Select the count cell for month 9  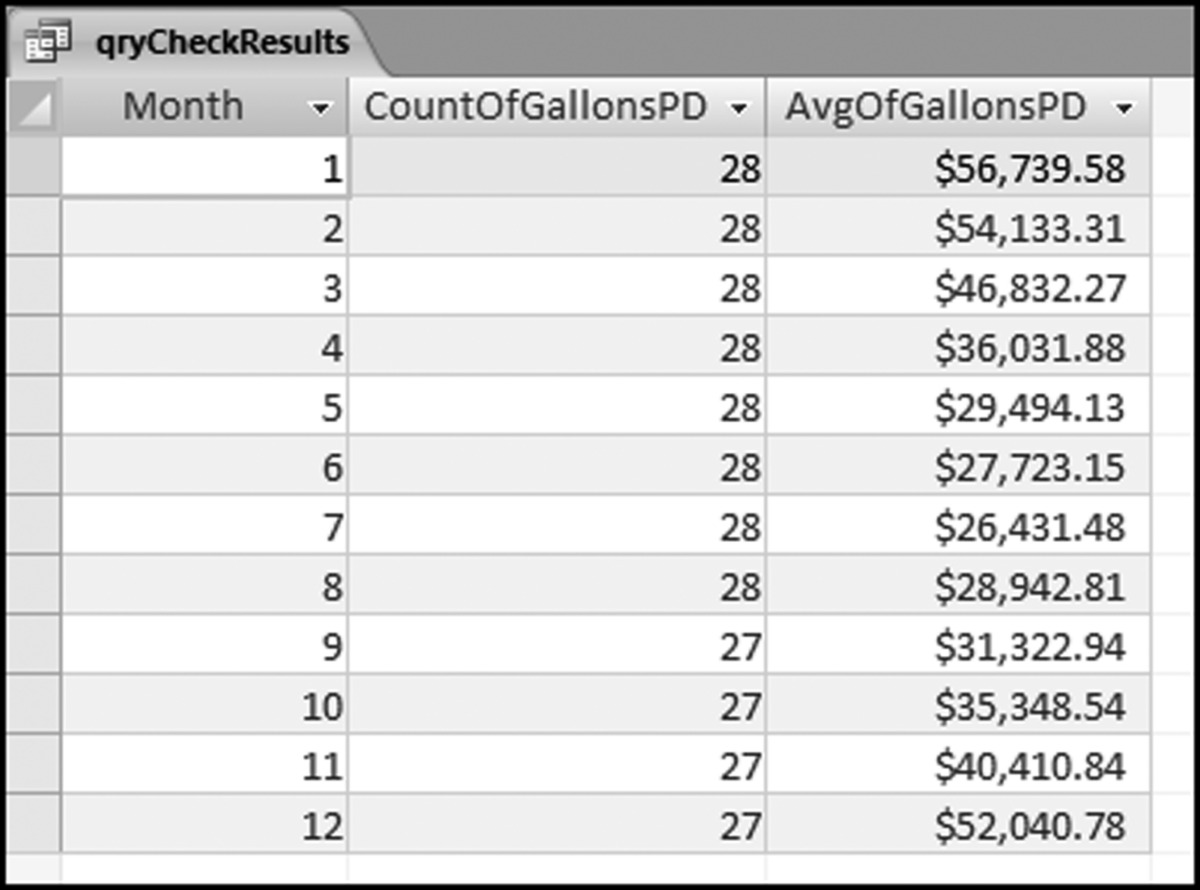point(556,647)
